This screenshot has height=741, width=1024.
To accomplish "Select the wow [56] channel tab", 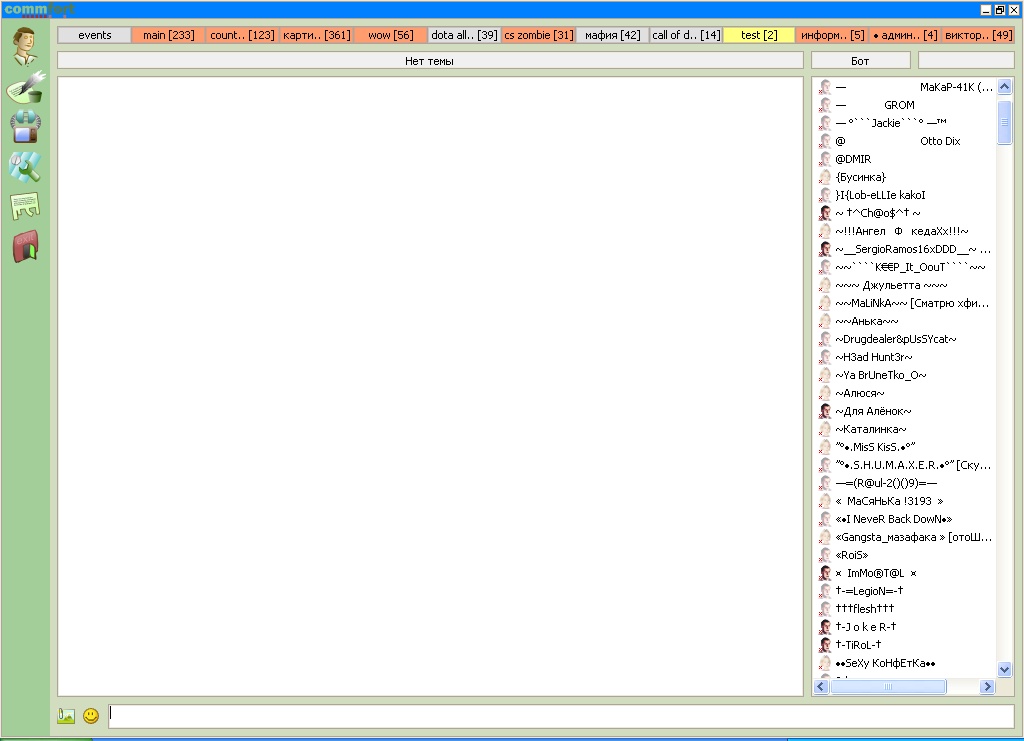I will pos(390,35).
